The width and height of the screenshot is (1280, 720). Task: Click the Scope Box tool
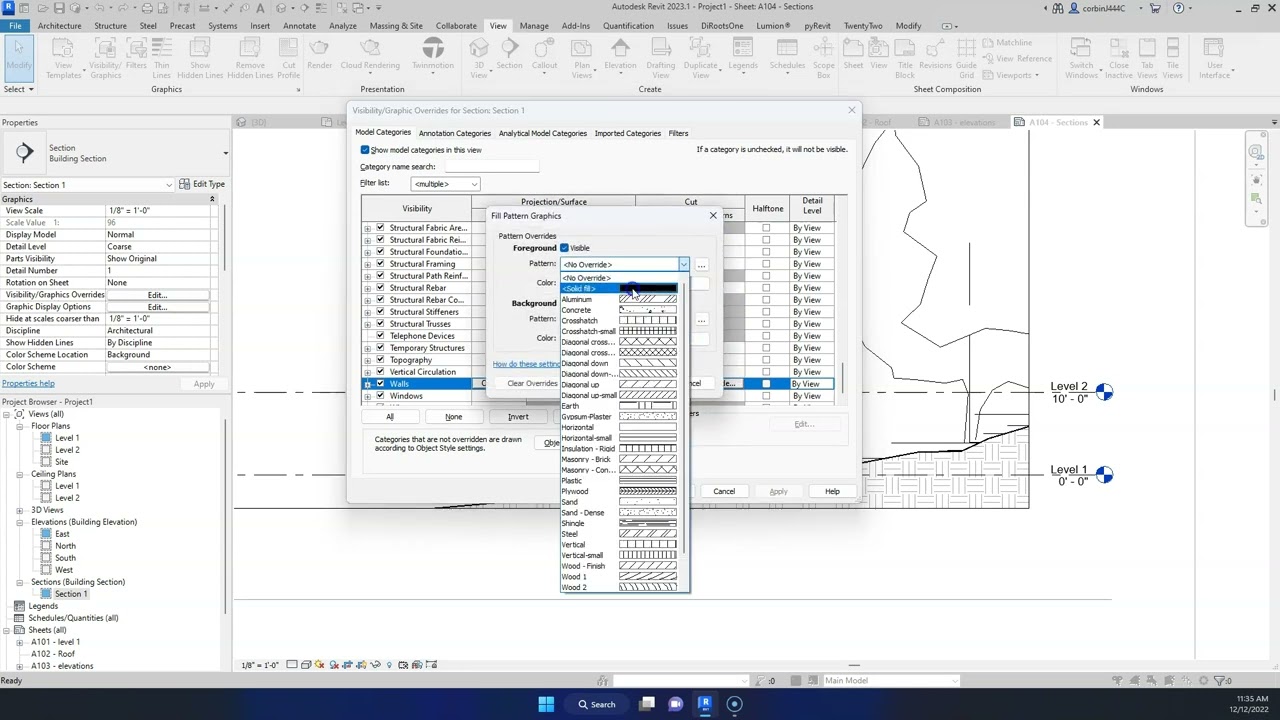click(823, 57)
